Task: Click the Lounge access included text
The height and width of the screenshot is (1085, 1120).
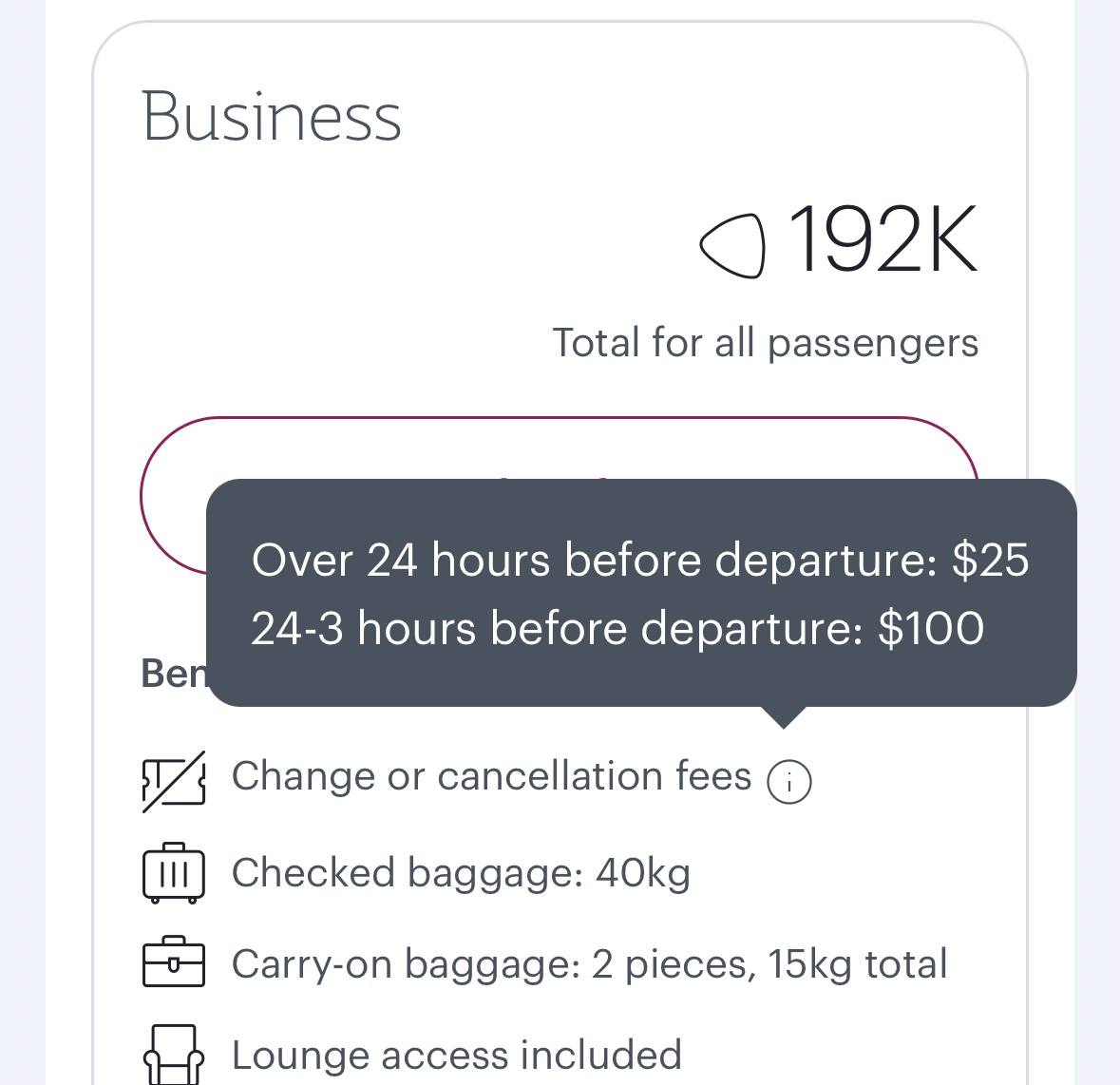Action: point(457,1055)
